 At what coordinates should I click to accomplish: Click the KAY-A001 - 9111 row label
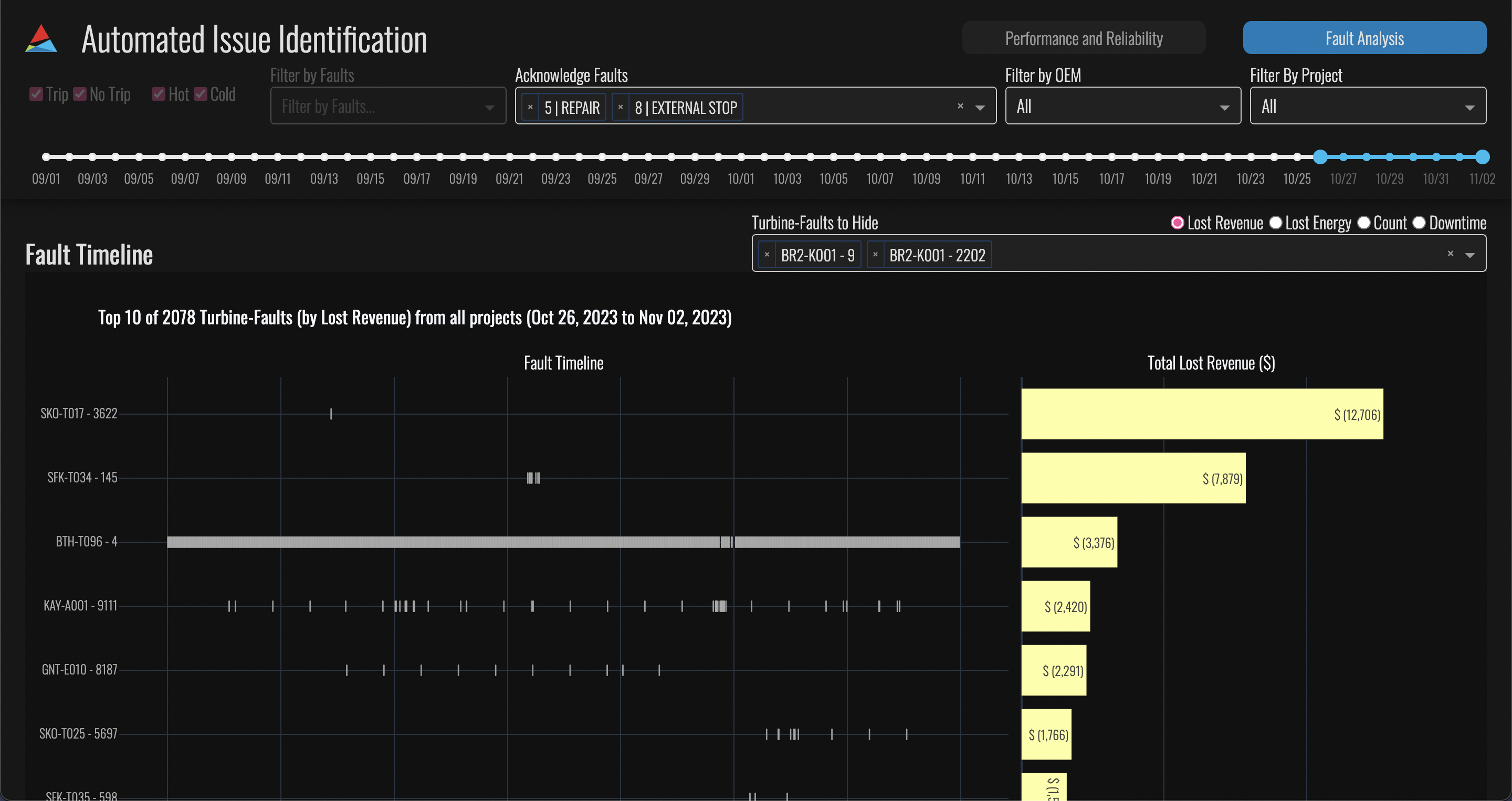80,605
